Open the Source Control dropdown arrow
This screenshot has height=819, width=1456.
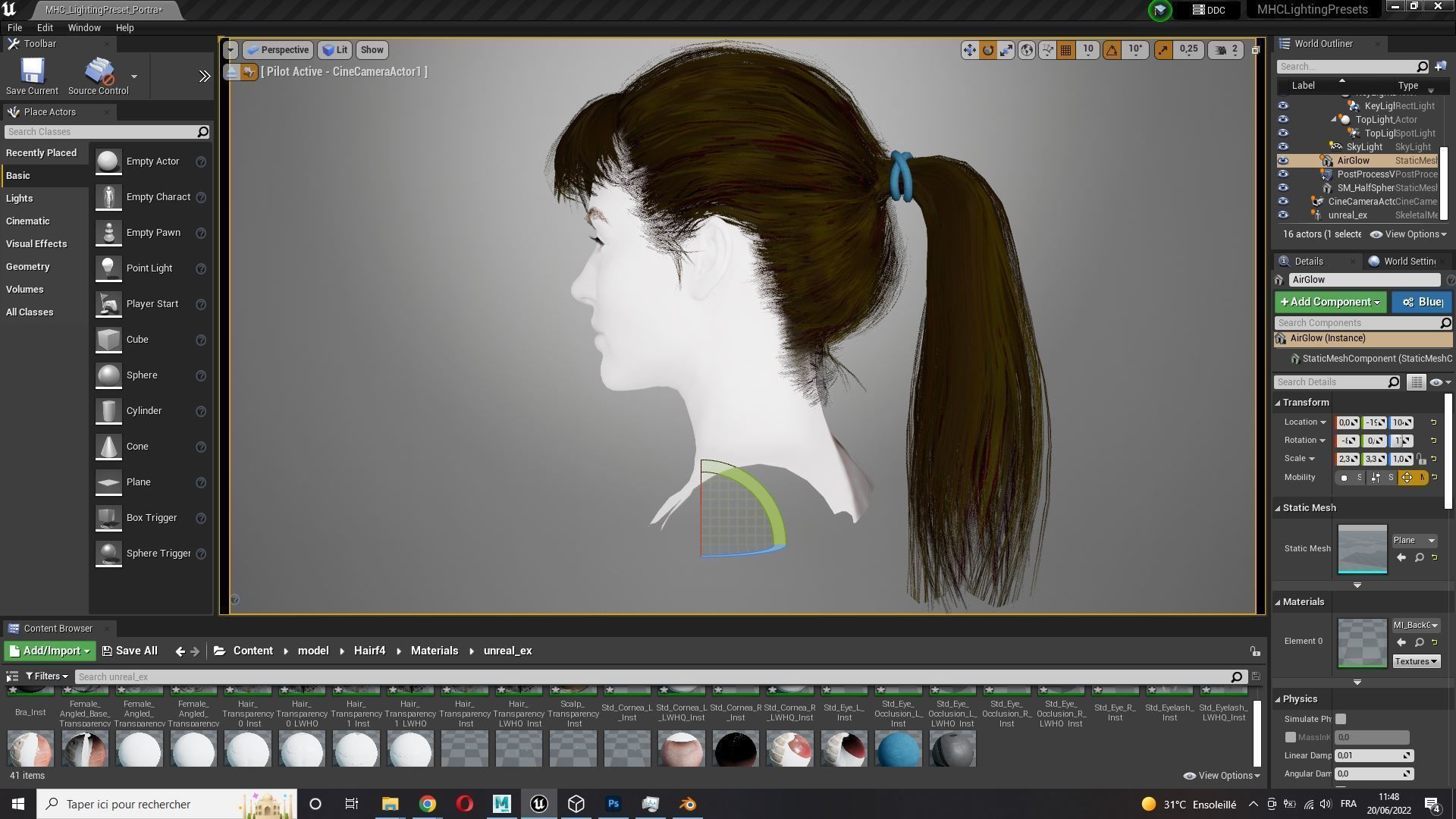pyautogui.click(x=134, y=77)
